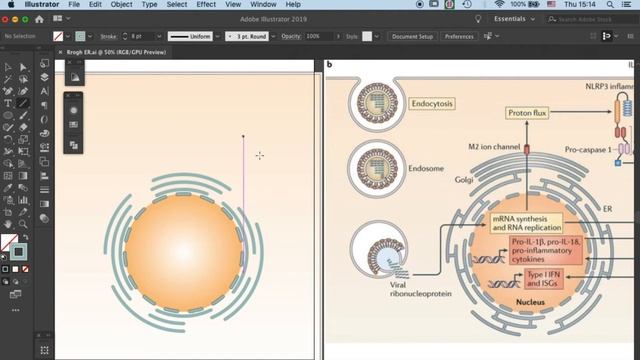640x360 pixels.
Task: Select the Lasso tool
Action: click(x=23, y=79)
